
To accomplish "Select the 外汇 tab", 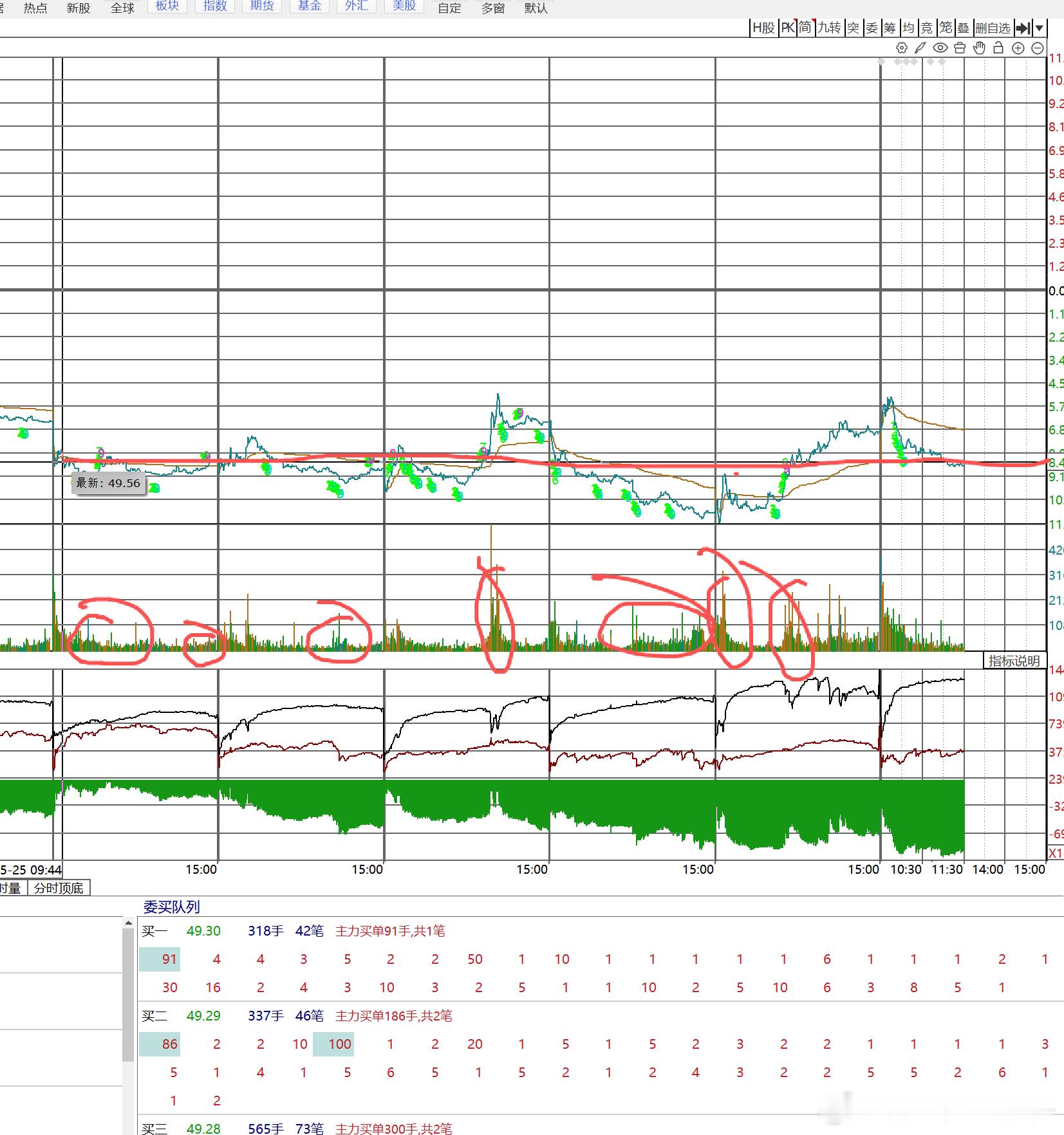I will 357,6.
